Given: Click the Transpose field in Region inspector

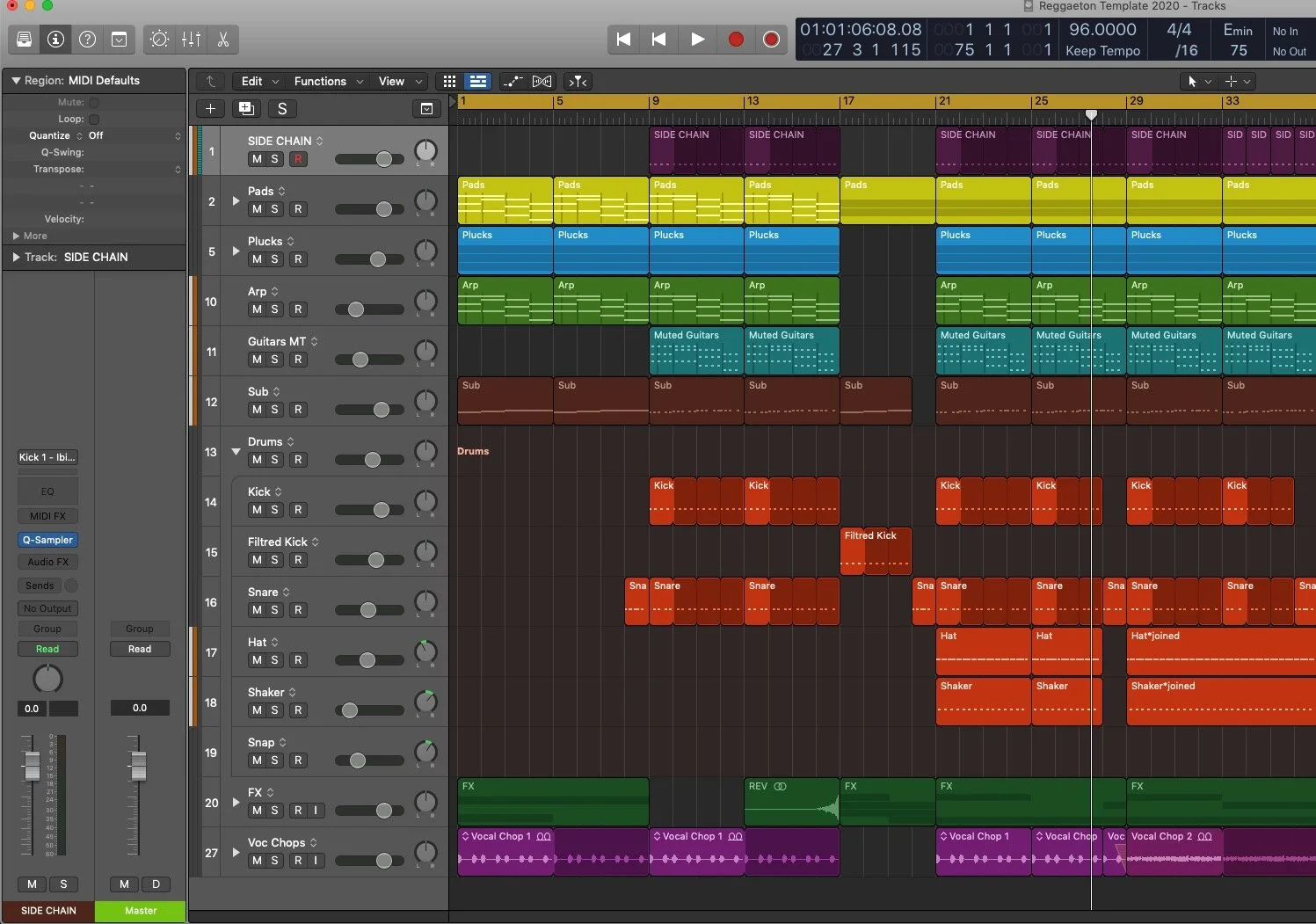Looking at the screenshot, I should 135,169.
